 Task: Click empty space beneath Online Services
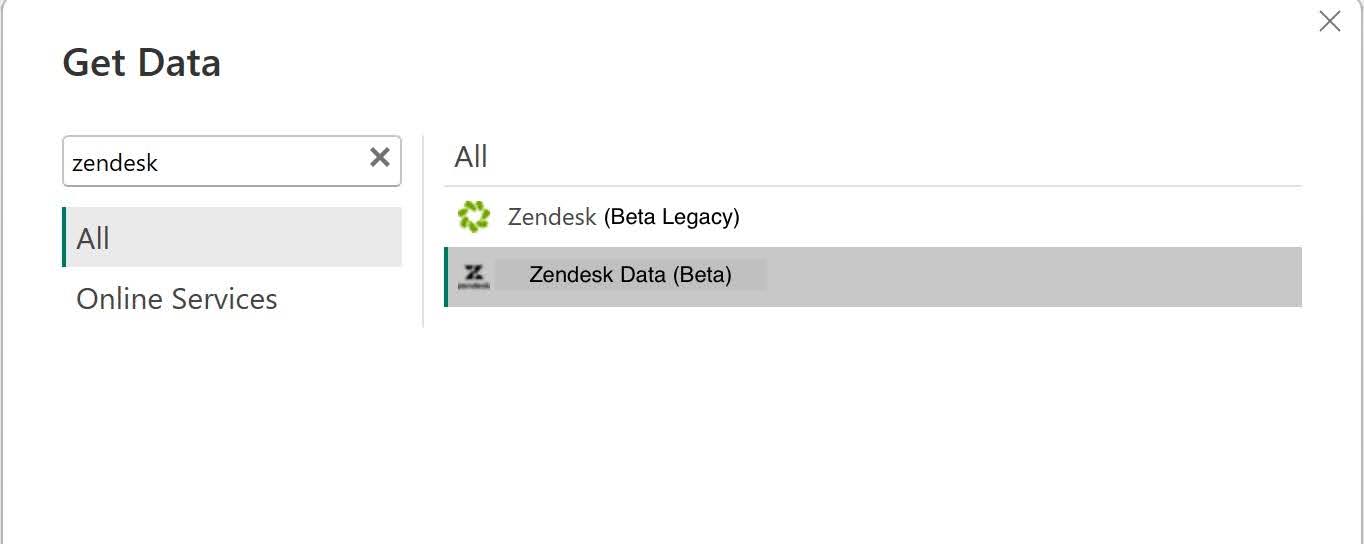232,420
